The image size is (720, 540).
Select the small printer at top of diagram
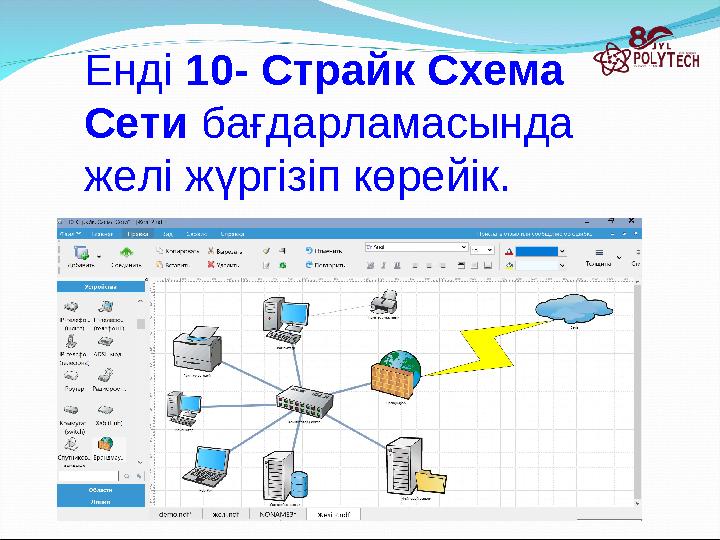click(x=384, y=303)
